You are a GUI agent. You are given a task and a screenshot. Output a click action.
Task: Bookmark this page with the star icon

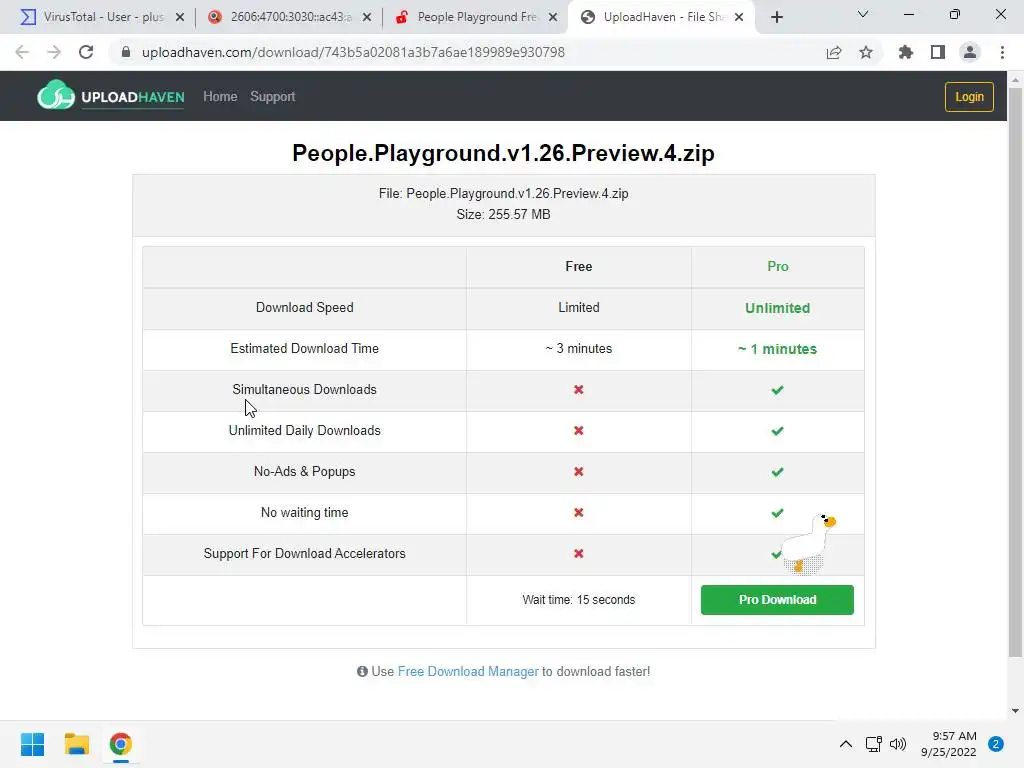pyautogui.click(x=866, y=52)
